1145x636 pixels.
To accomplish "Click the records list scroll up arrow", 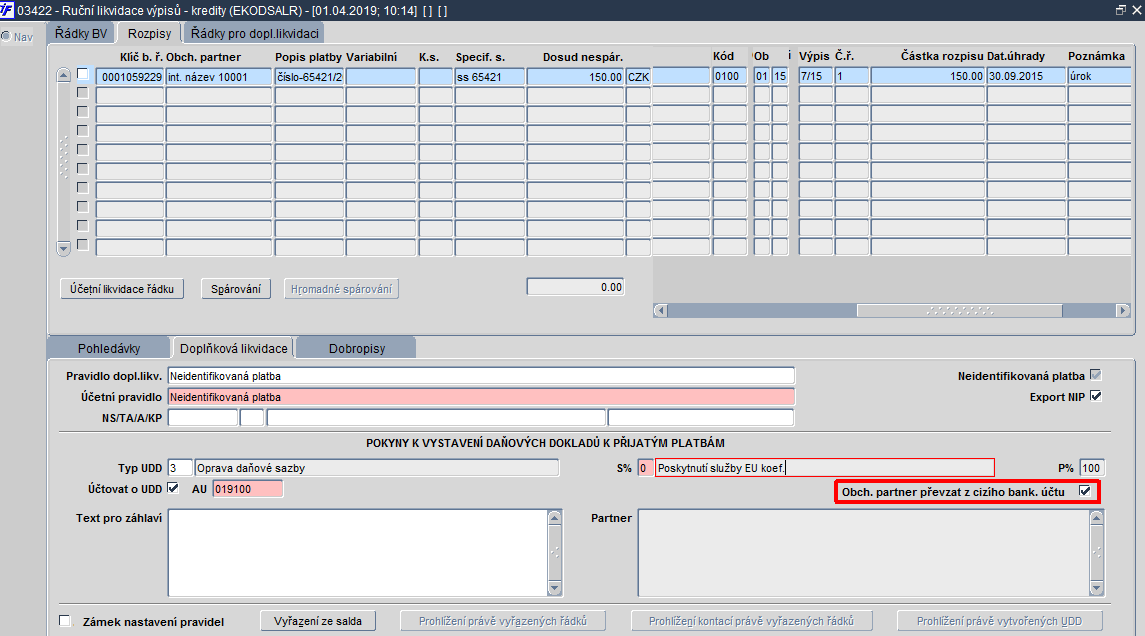I will pos(64,74).
